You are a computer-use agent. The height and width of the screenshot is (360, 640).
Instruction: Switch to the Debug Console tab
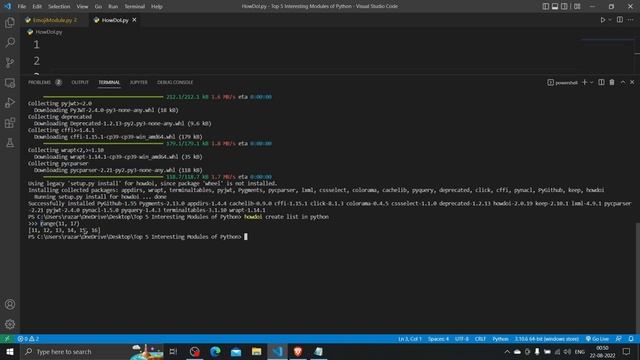(x=175, y=82)
